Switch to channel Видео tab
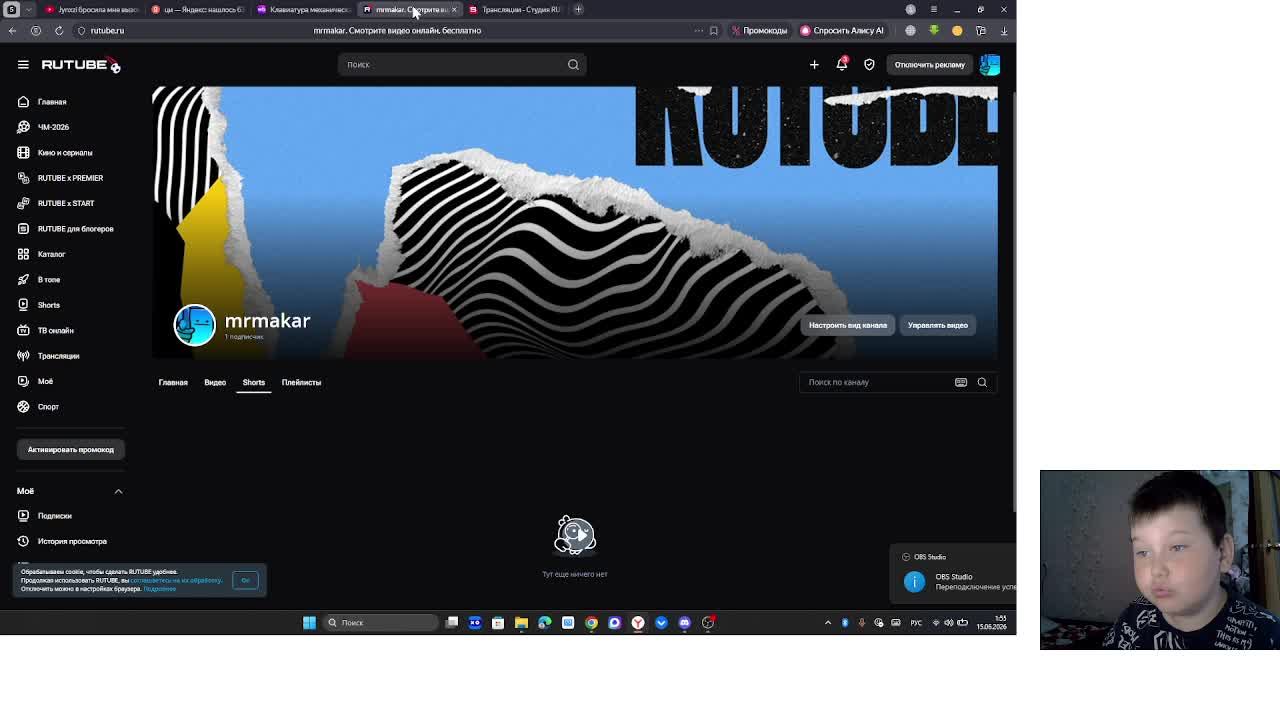Image resolution: width=1280 pixels, height=720 pixels. (215, 382)
